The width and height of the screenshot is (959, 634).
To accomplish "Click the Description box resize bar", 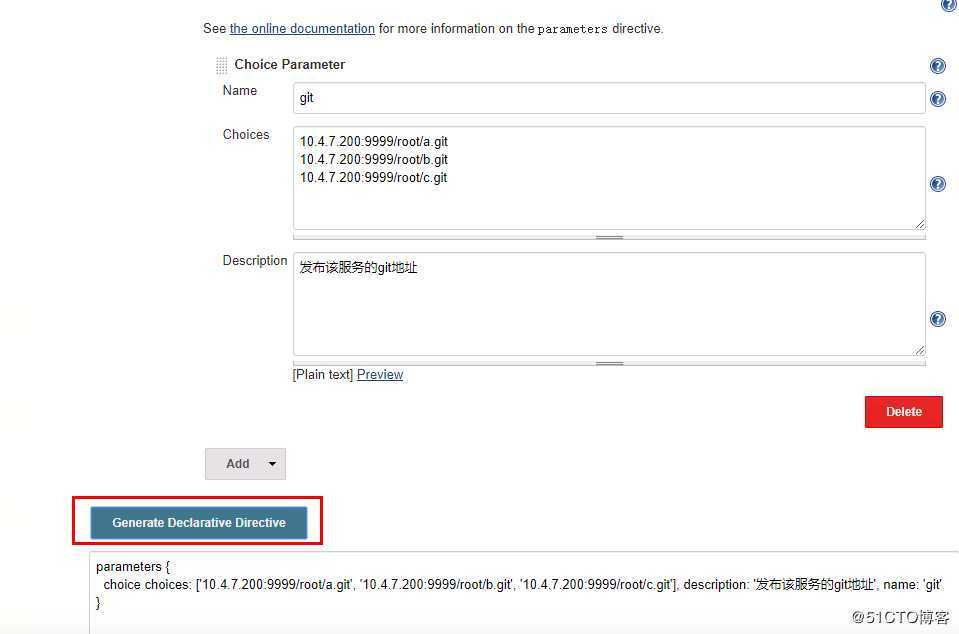I will pos(609,363).
